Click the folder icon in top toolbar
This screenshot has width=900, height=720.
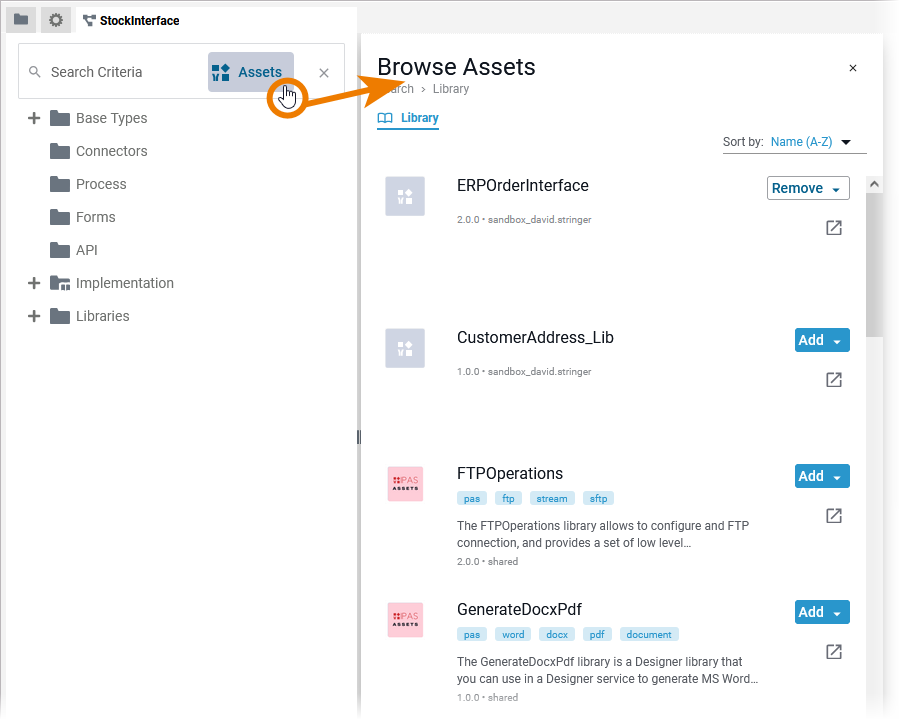click(21, 20)
